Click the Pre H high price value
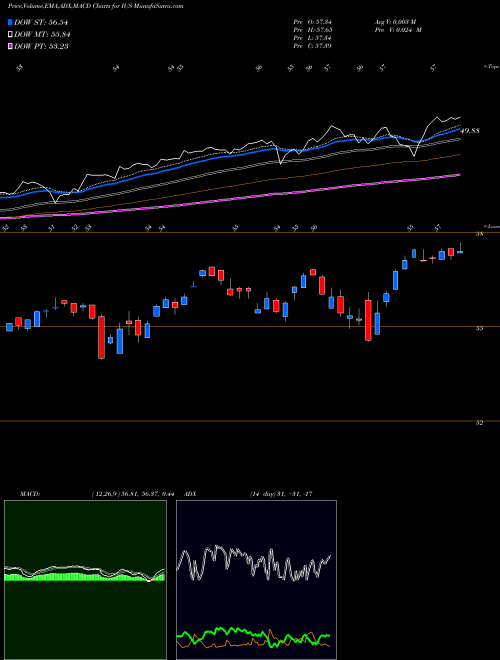Image resolution: width=500 pixels, height=660 pixels. point(312,30)
